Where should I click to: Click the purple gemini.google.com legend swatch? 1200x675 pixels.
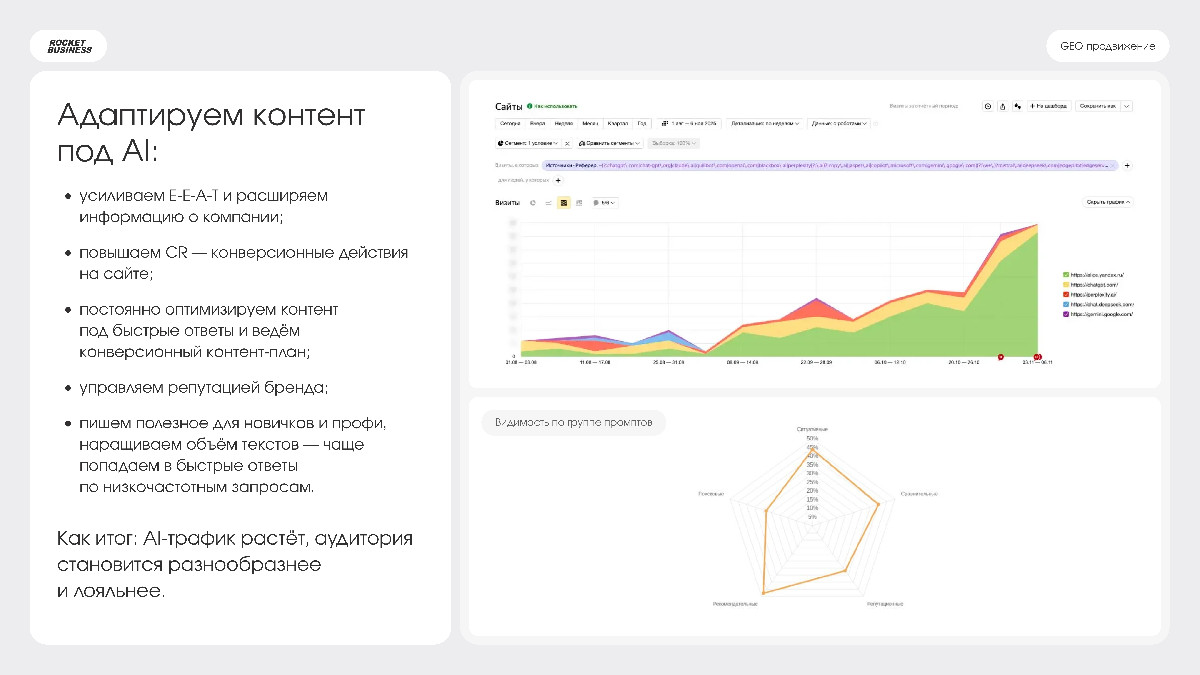1066,314
